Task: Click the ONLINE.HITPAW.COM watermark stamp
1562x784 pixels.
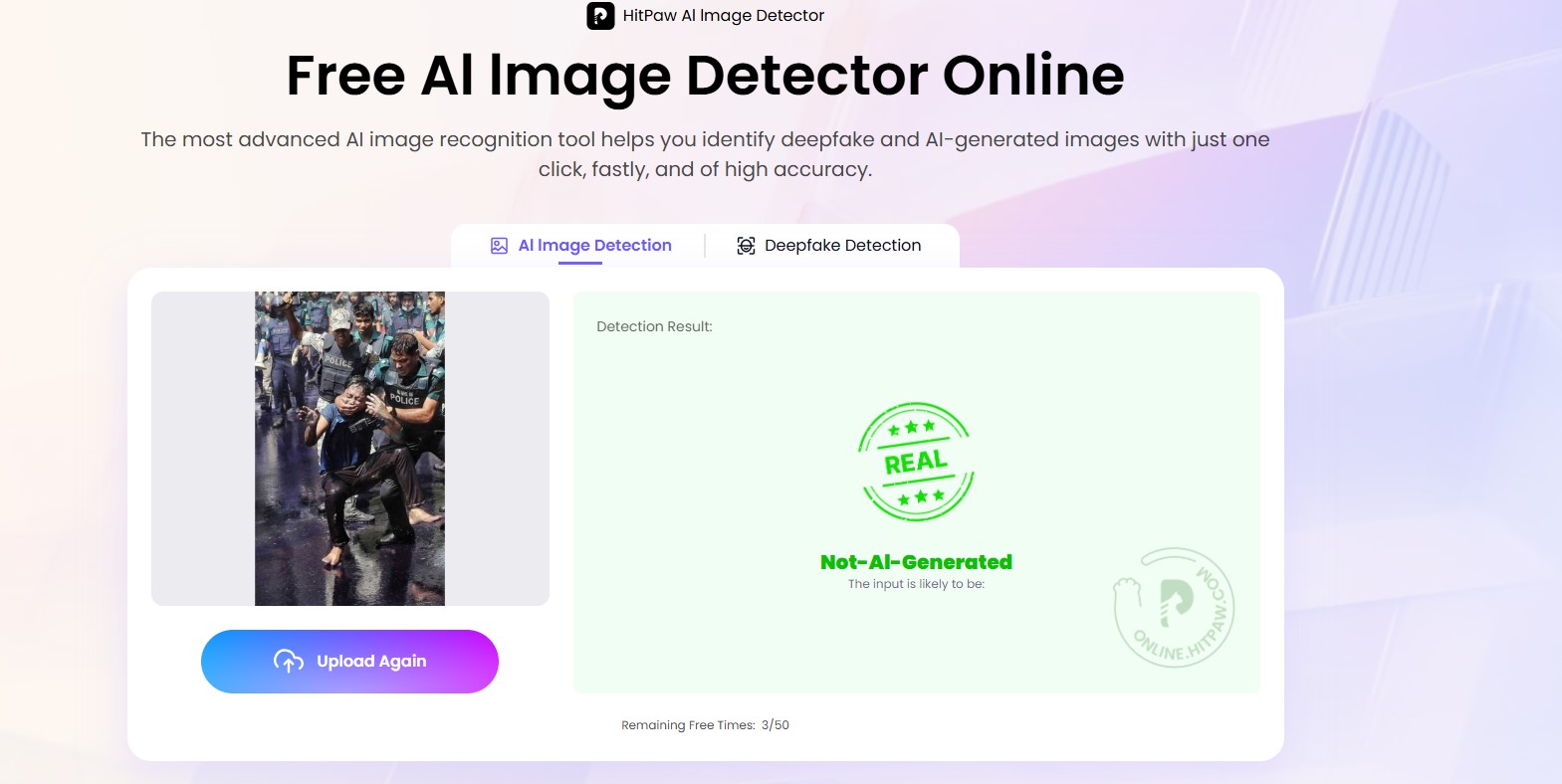Action: [x=1174, y=608]
